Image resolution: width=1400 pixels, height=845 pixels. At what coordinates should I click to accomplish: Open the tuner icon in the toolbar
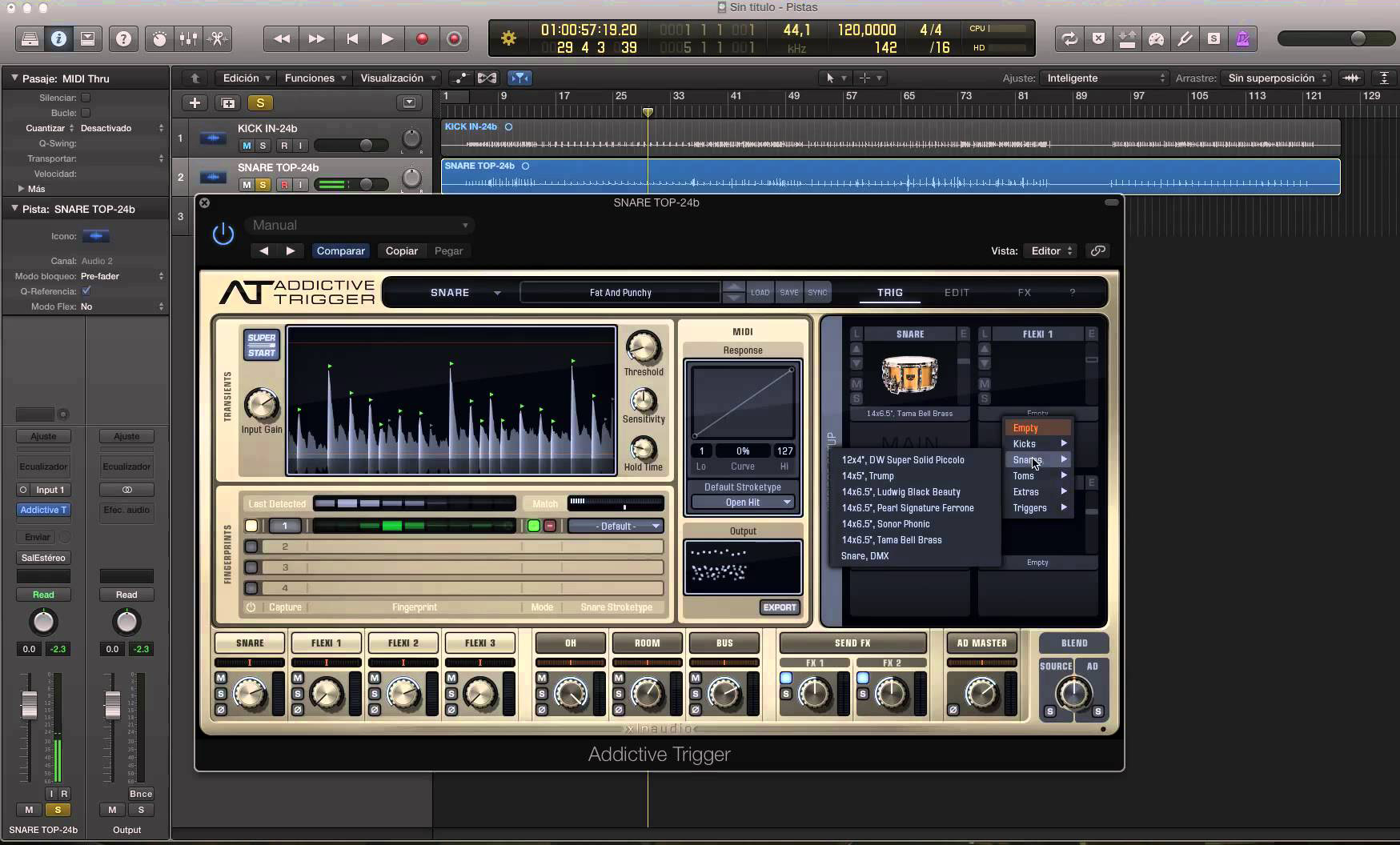[x=1185, y=38]
